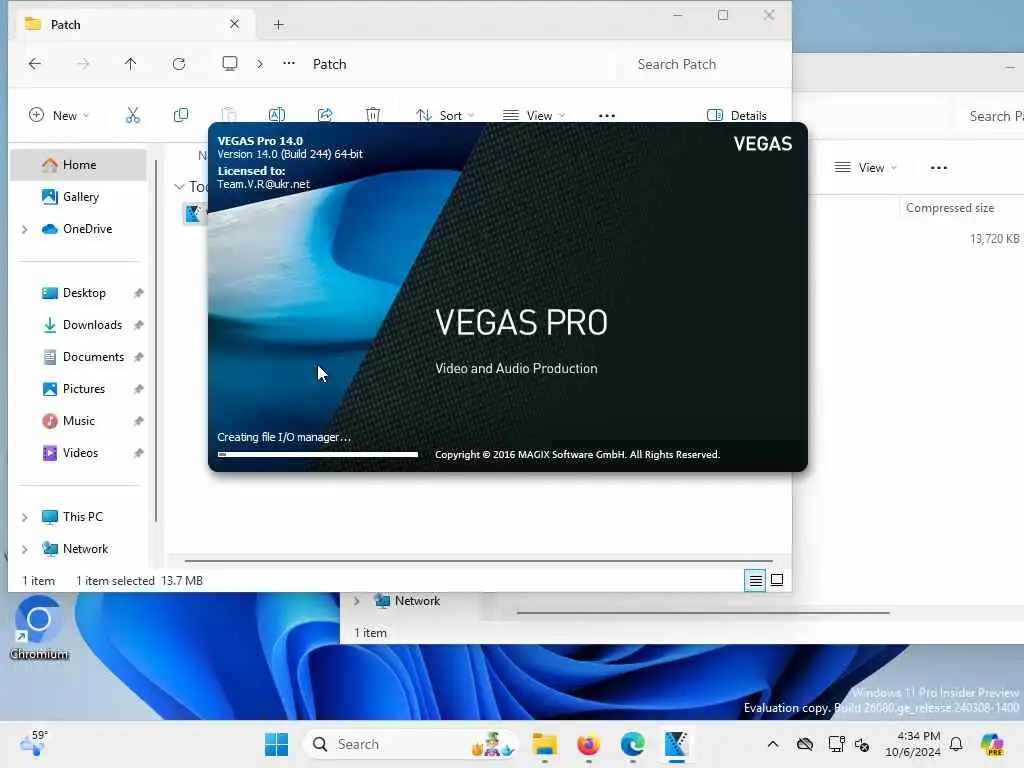The image size is (1024, 768).
Task: Open the weather widget showing 59°
Action: click(34, 743)
